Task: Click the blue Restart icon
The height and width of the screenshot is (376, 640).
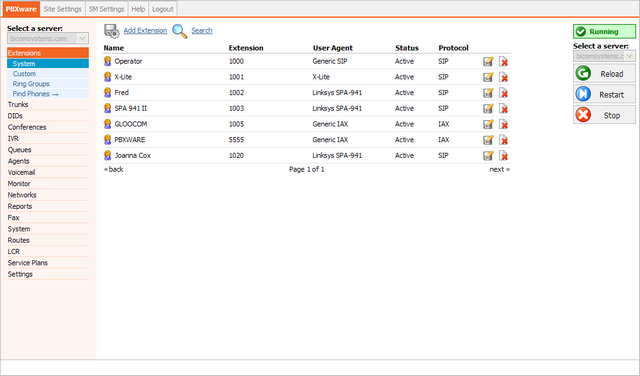Action: 583,94
